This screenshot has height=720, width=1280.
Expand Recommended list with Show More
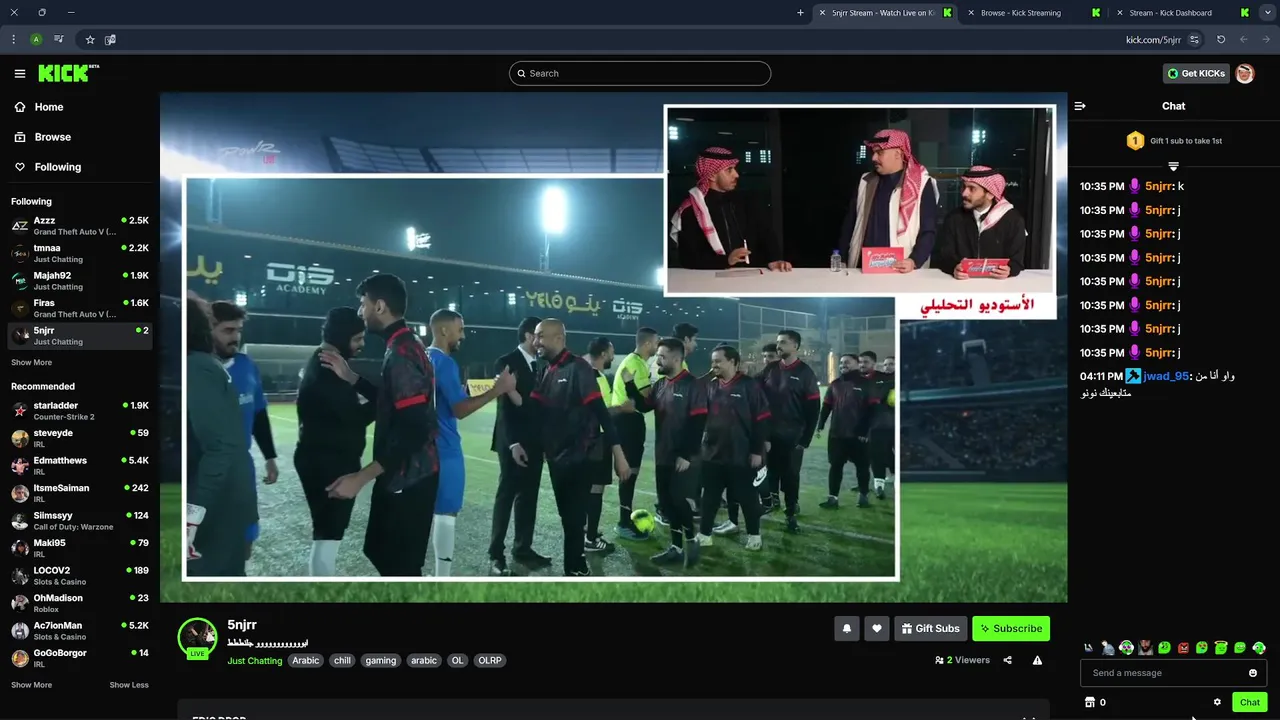point(31,685)
